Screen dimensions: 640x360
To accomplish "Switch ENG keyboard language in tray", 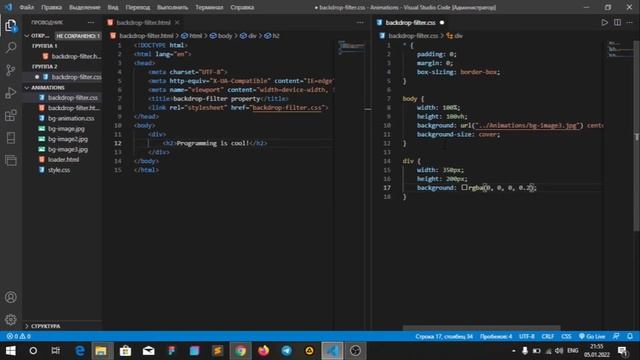I will pos(573,351).
